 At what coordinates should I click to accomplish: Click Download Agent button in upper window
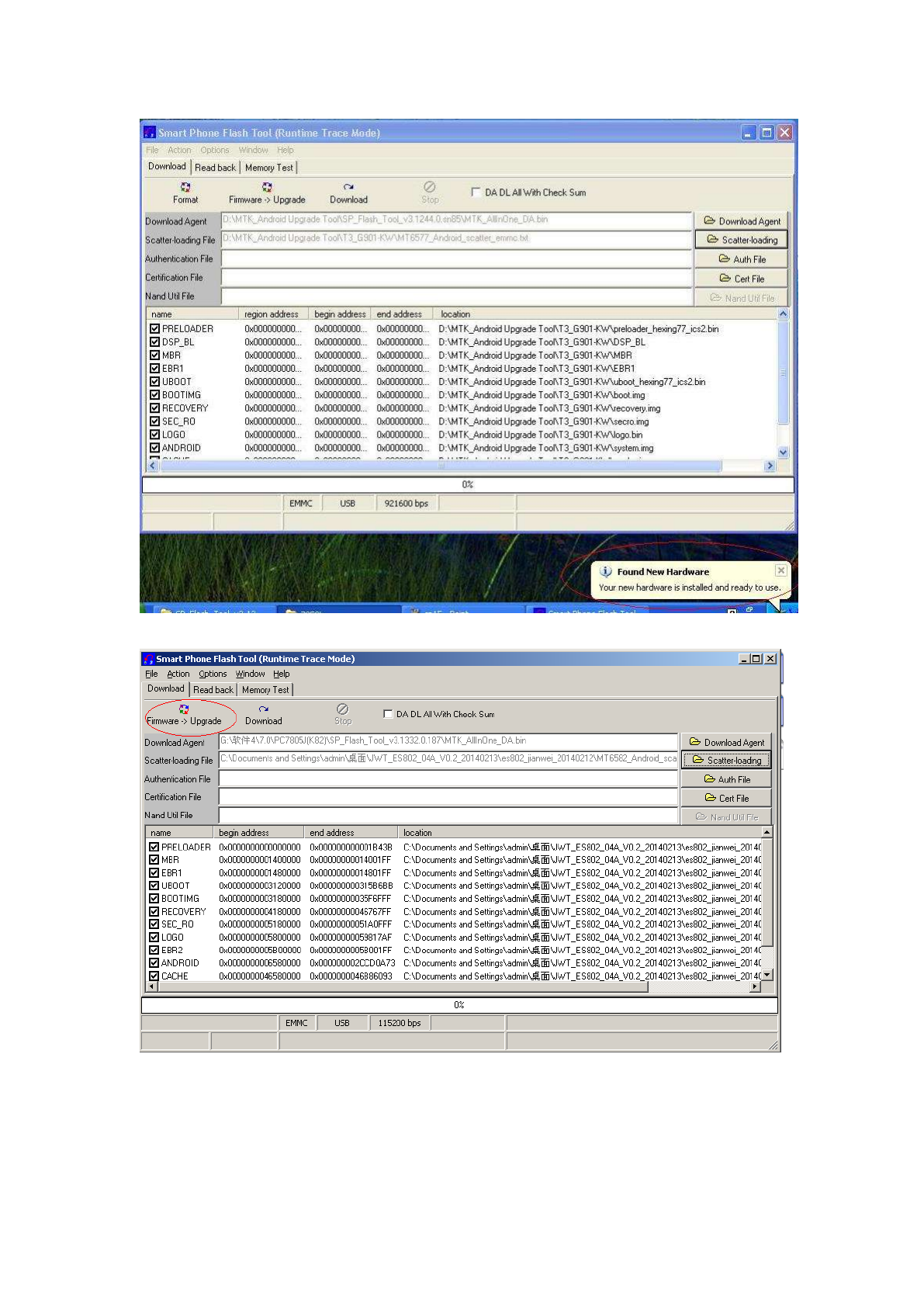coord(741,221)
